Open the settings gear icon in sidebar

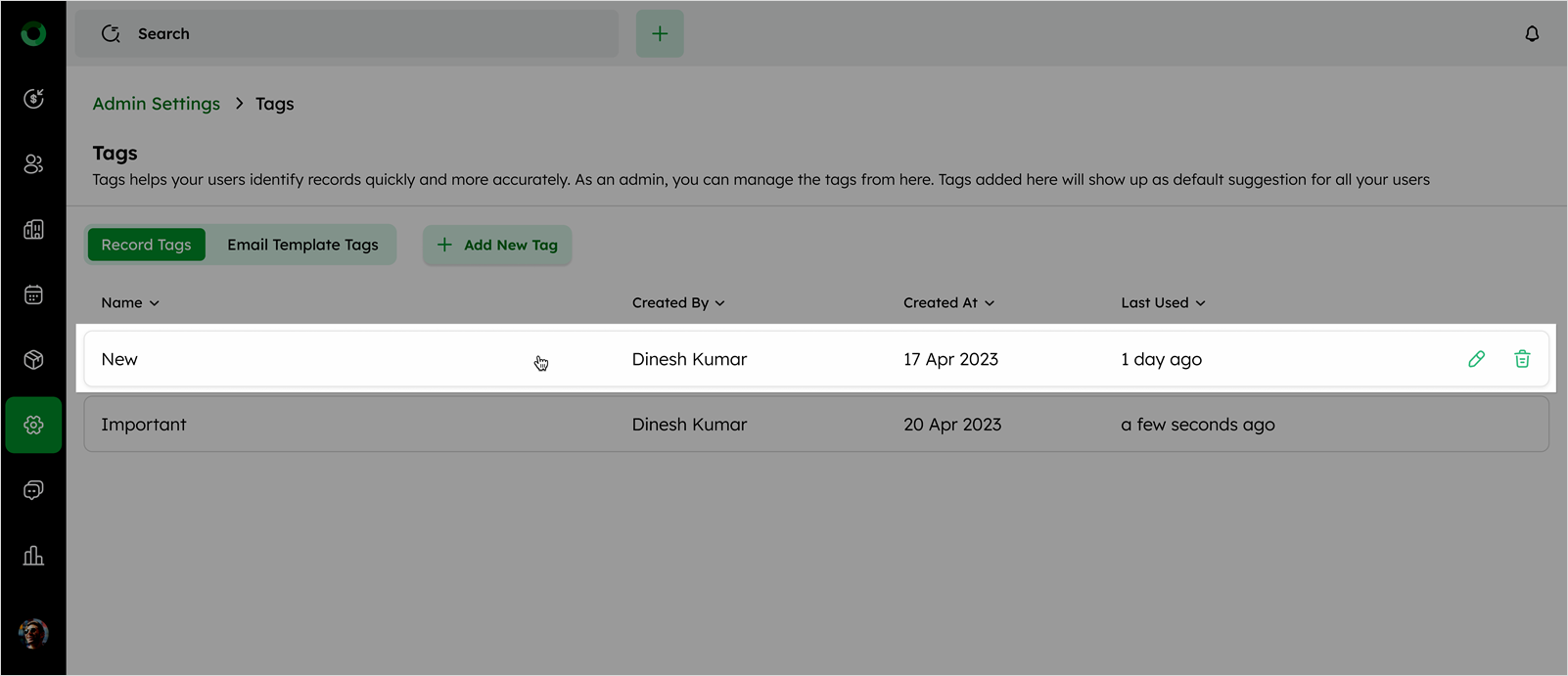pyautogui.click(x=33, y=425)
